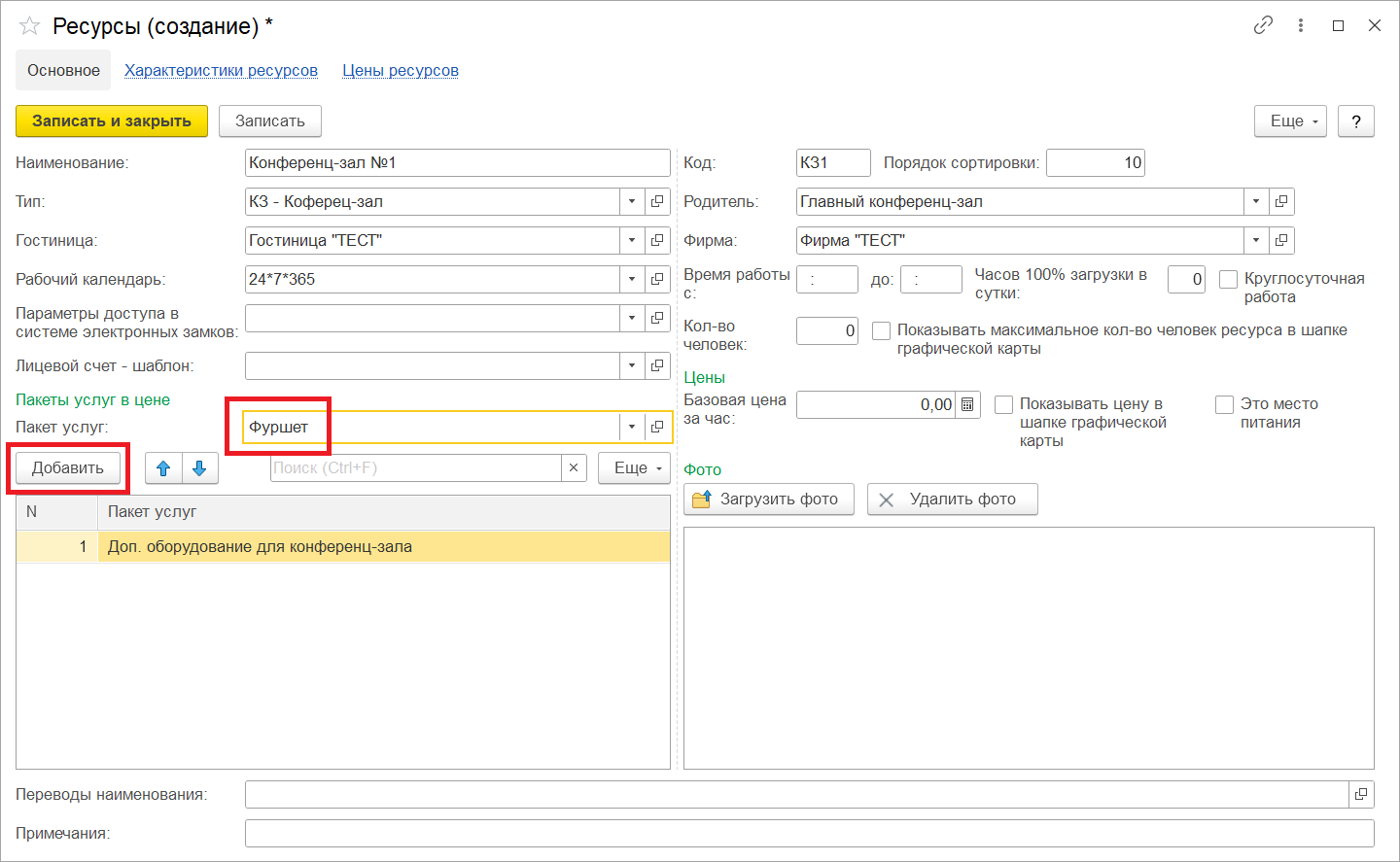Switch to the Основное tab
Viewport: 1400px width, 862px height.
[63, 70]
